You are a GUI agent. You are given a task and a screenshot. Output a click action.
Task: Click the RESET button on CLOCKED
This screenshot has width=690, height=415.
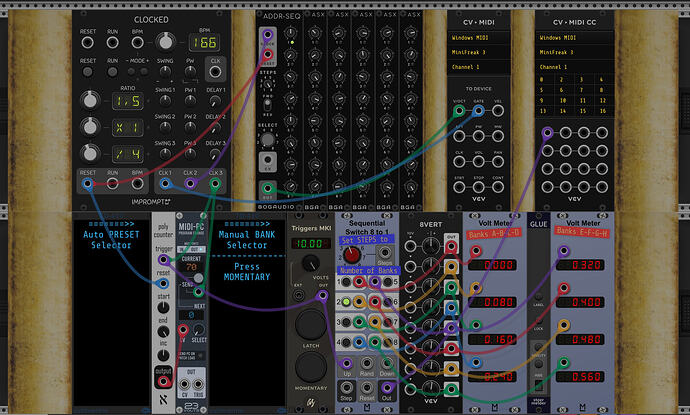[88, 72]
